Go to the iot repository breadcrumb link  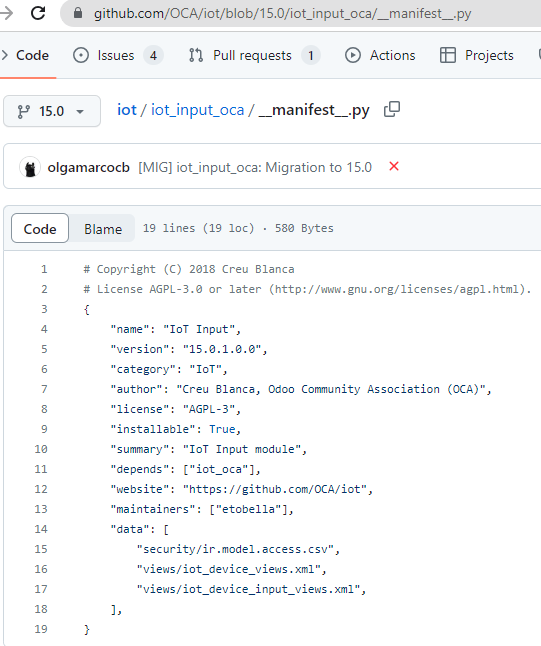tap(126, 110)
